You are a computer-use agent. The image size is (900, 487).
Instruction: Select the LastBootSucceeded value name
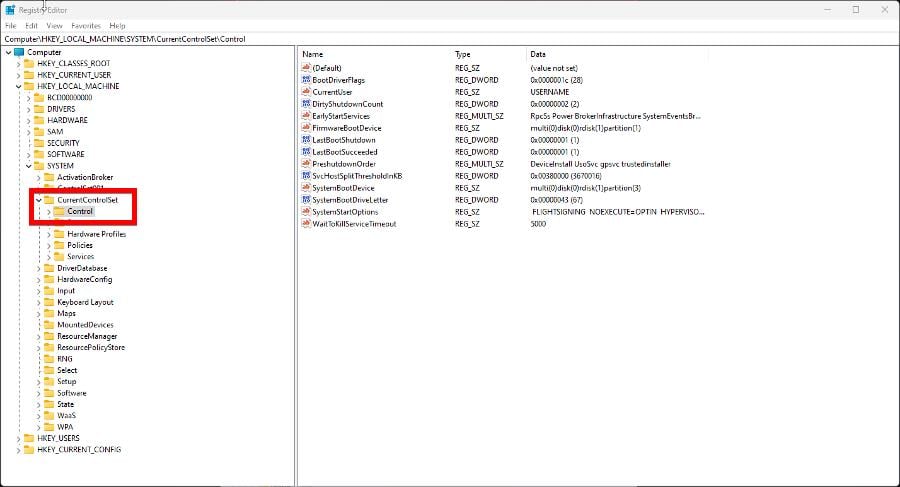pos(344,152)
